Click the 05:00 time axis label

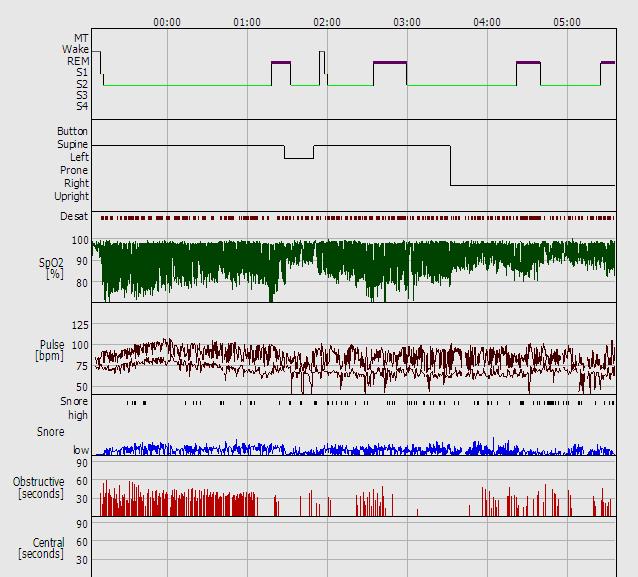(567, 22)
